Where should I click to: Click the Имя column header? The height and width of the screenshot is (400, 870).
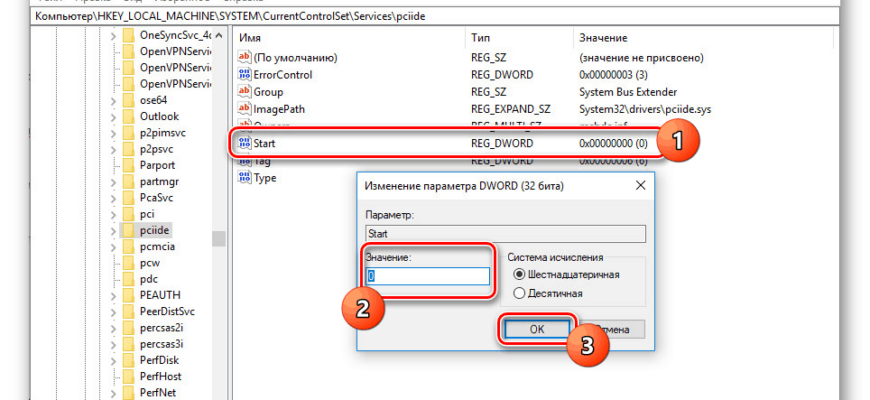tap(250, 38)
